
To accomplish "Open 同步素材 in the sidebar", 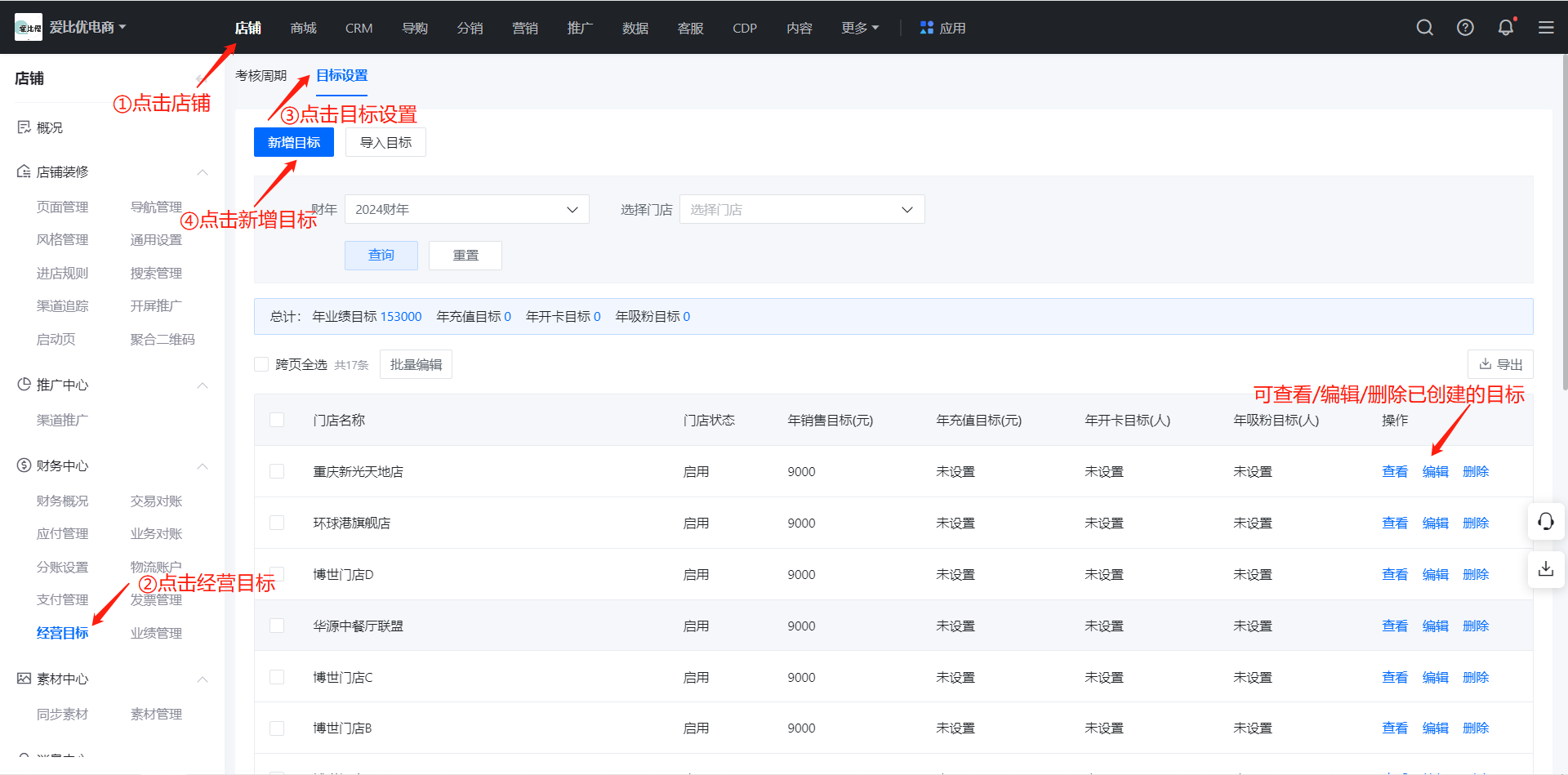I will tap(63, 714).
